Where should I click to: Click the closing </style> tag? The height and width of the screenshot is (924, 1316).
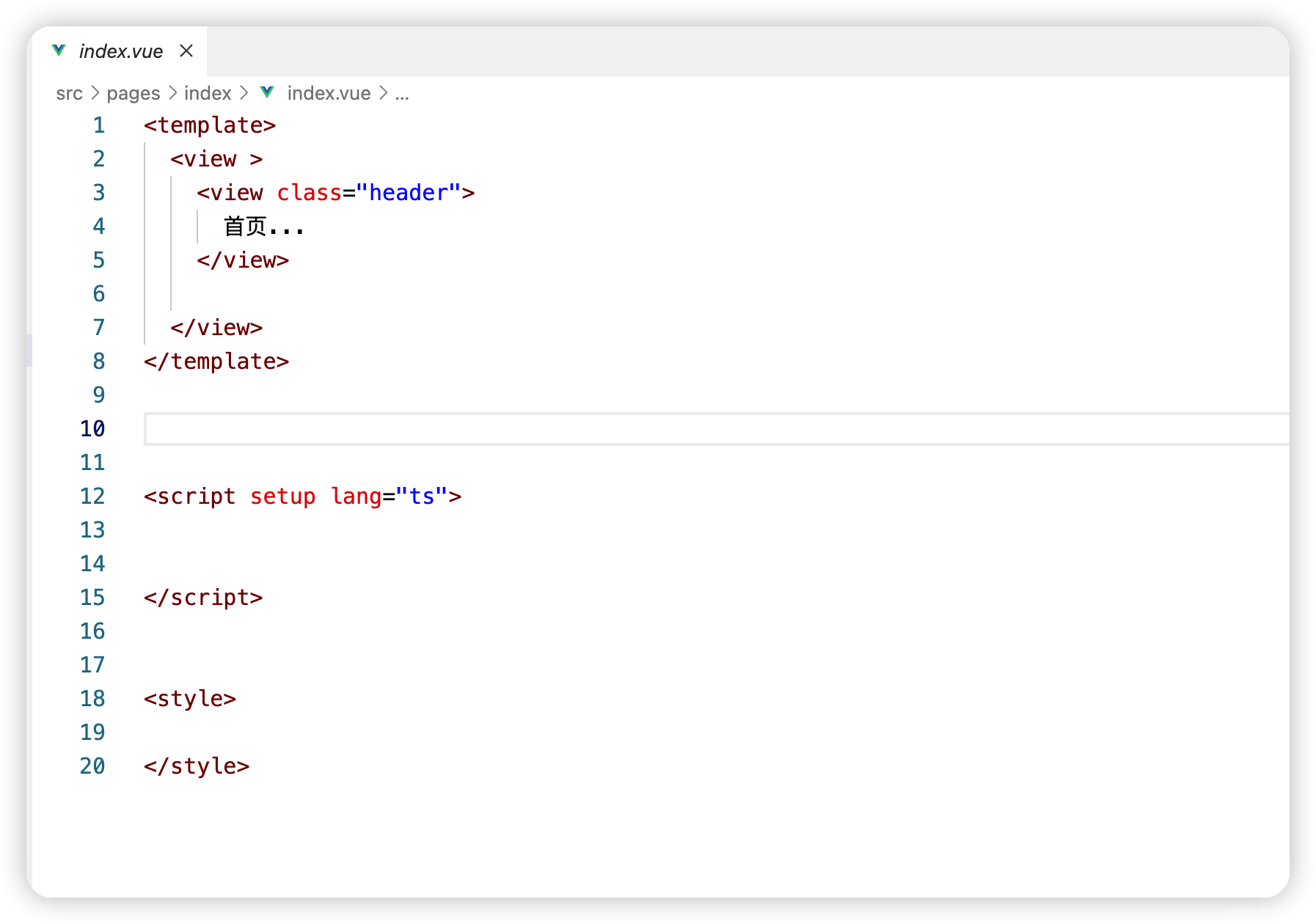(x=197, y=766)
